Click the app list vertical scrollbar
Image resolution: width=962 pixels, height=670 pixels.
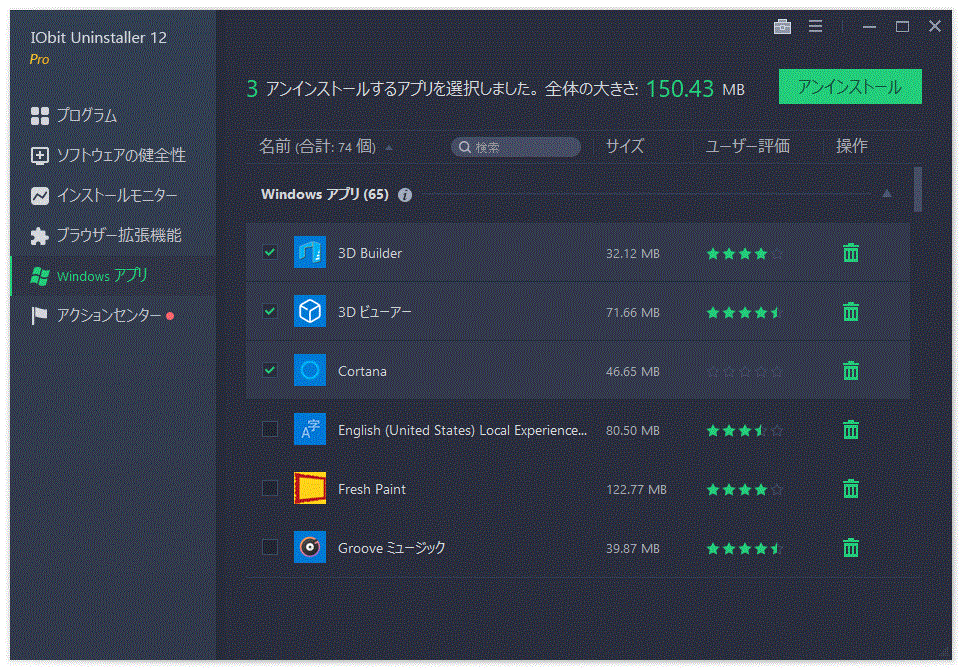[x=918, y=190]
